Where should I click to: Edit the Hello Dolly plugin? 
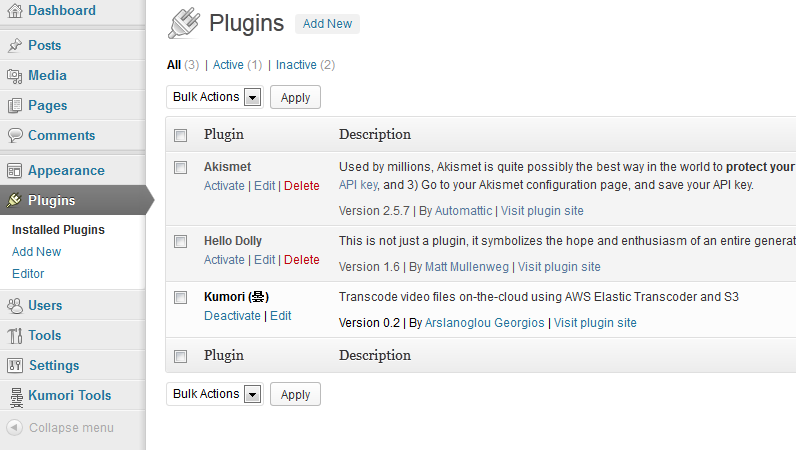[264, 260]
